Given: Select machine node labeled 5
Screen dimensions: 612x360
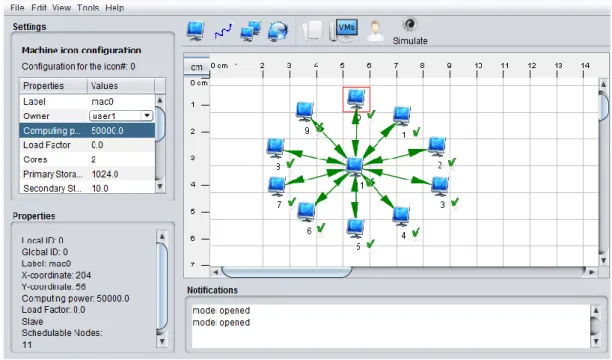Looking at the screenshot, I should click(x=355, y=228).
